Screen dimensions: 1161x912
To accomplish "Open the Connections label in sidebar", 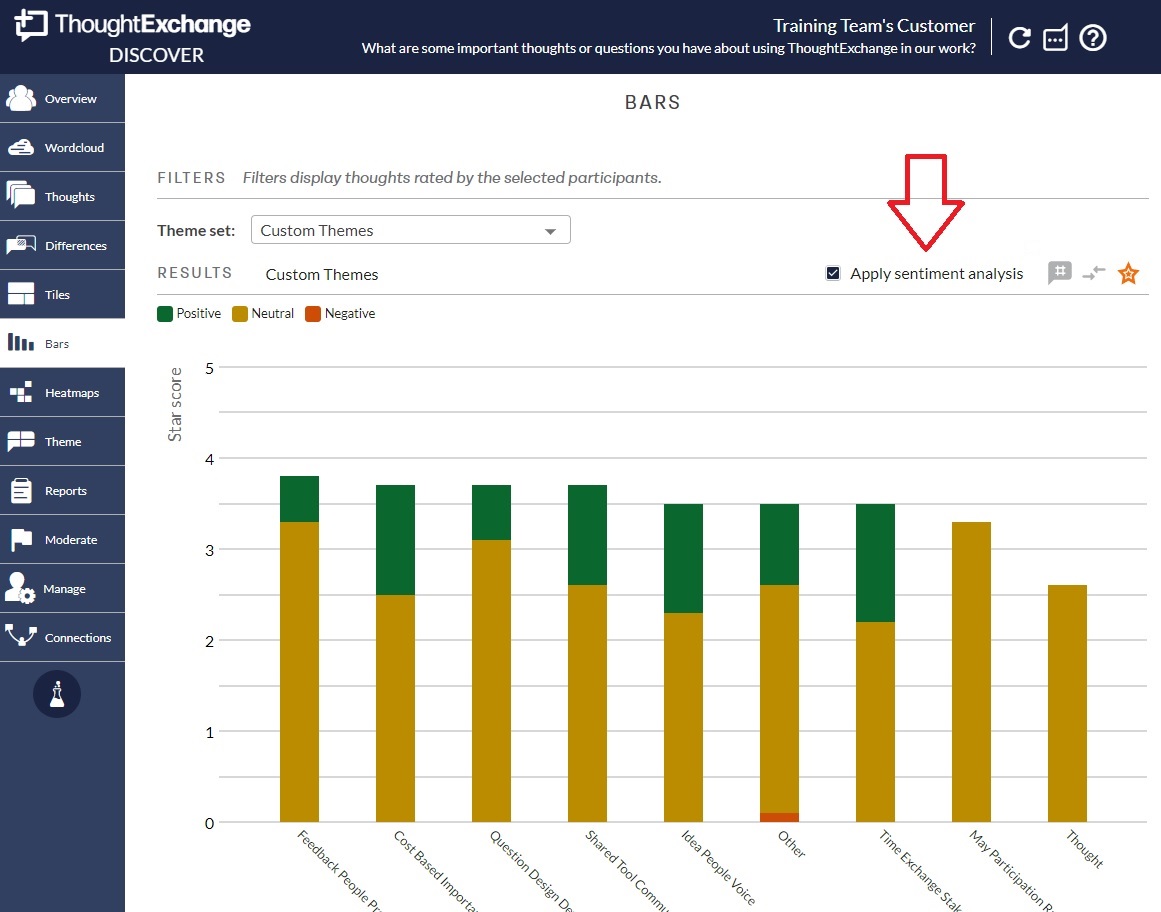I will (78, 637).
